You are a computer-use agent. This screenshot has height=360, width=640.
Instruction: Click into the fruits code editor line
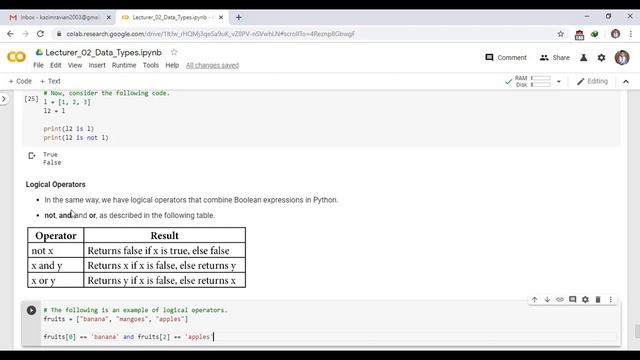(x=129, y=337)
